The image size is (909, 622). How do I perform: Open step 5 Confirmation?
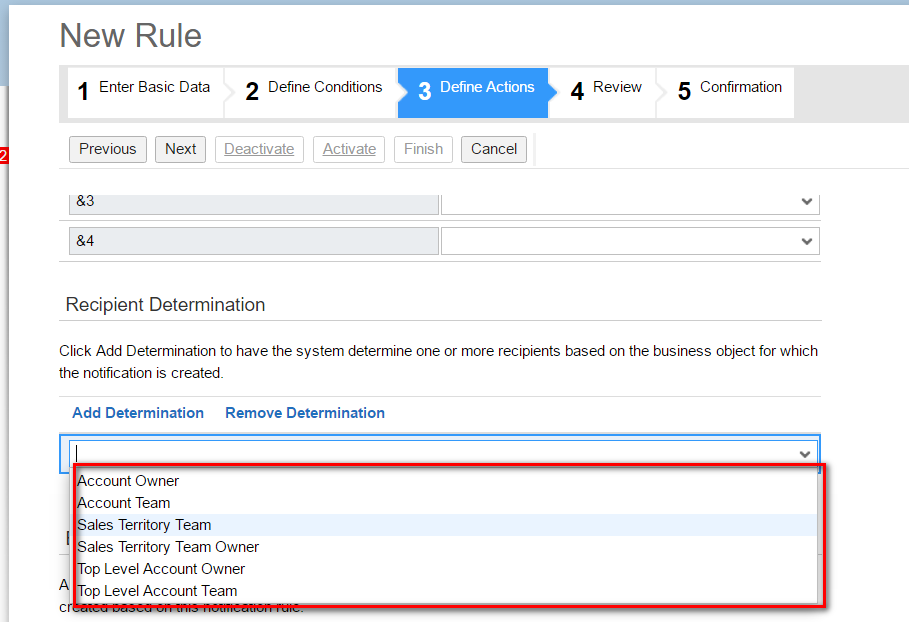coord(725,93)
